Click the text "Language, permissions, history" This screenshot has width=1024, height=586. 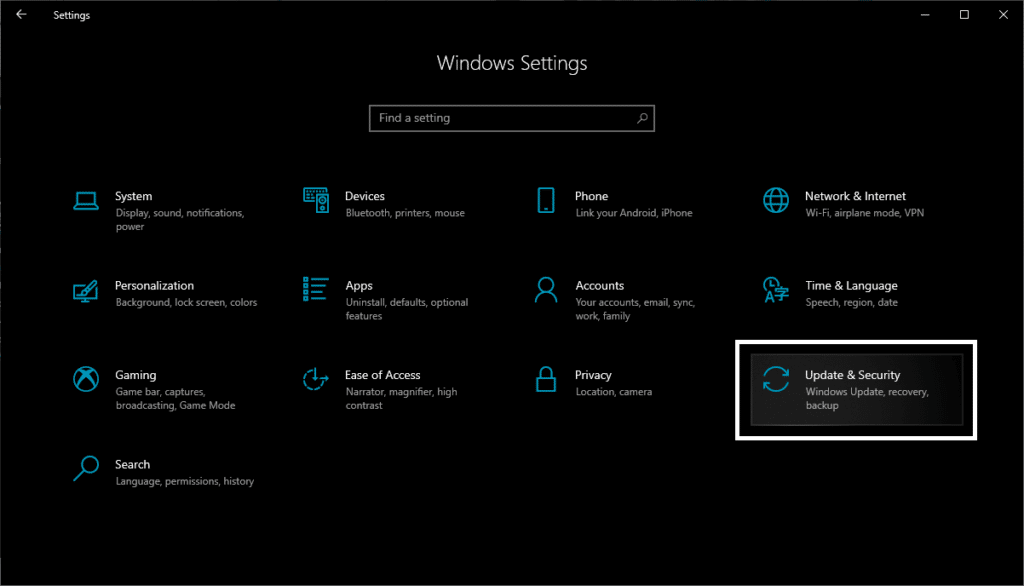point(185,481)
